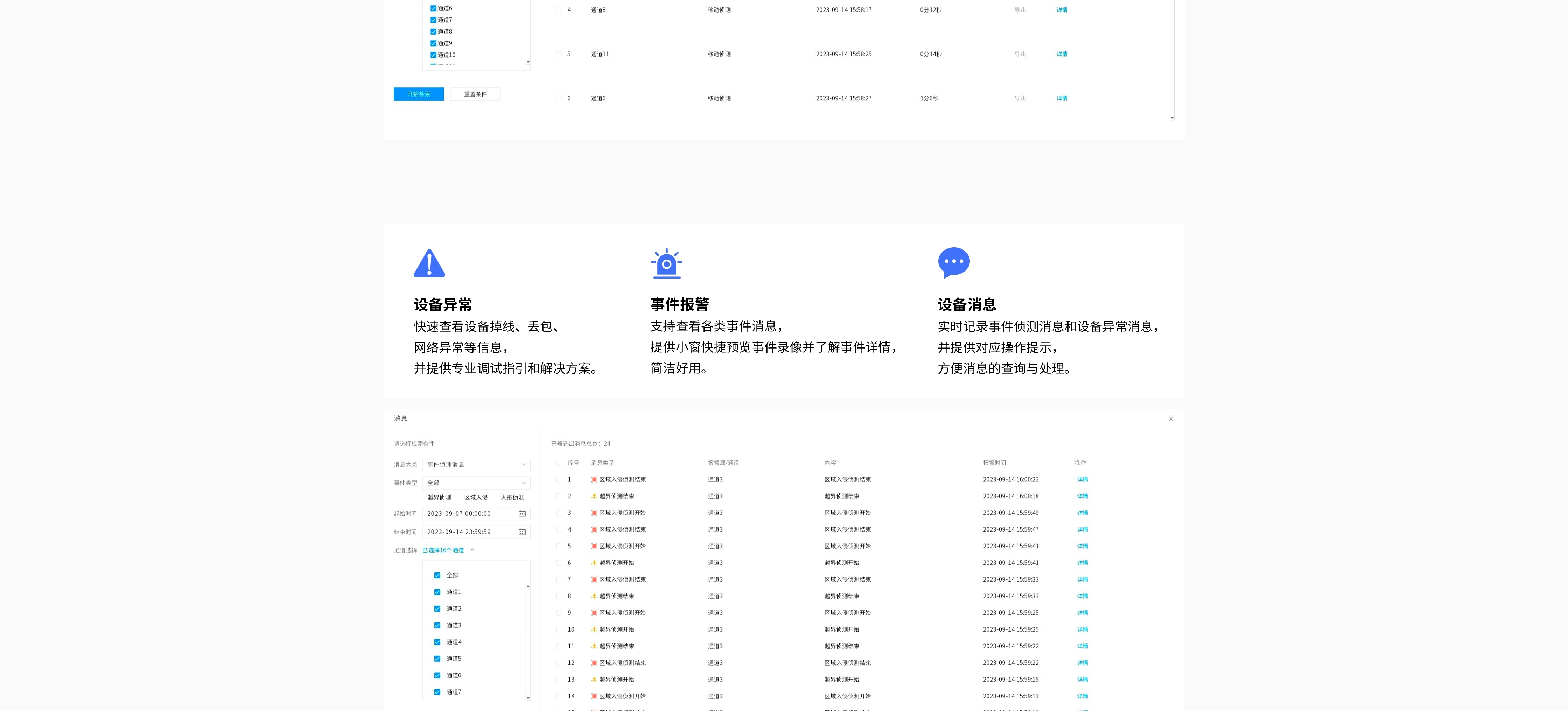Open the 消息大类 dropdown showing 事件侦测消息
Viewport: 1568px width, 711px height.
point(476,464)
